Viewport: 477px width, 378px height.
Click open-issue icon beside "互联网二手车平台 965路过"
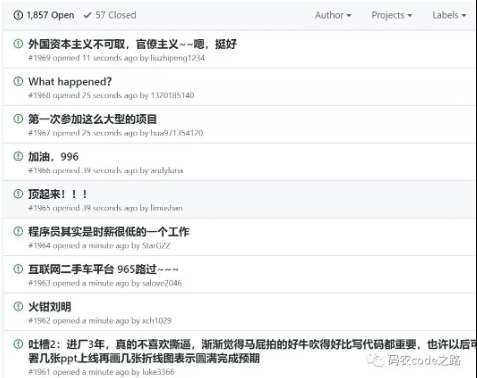[18, 269]
